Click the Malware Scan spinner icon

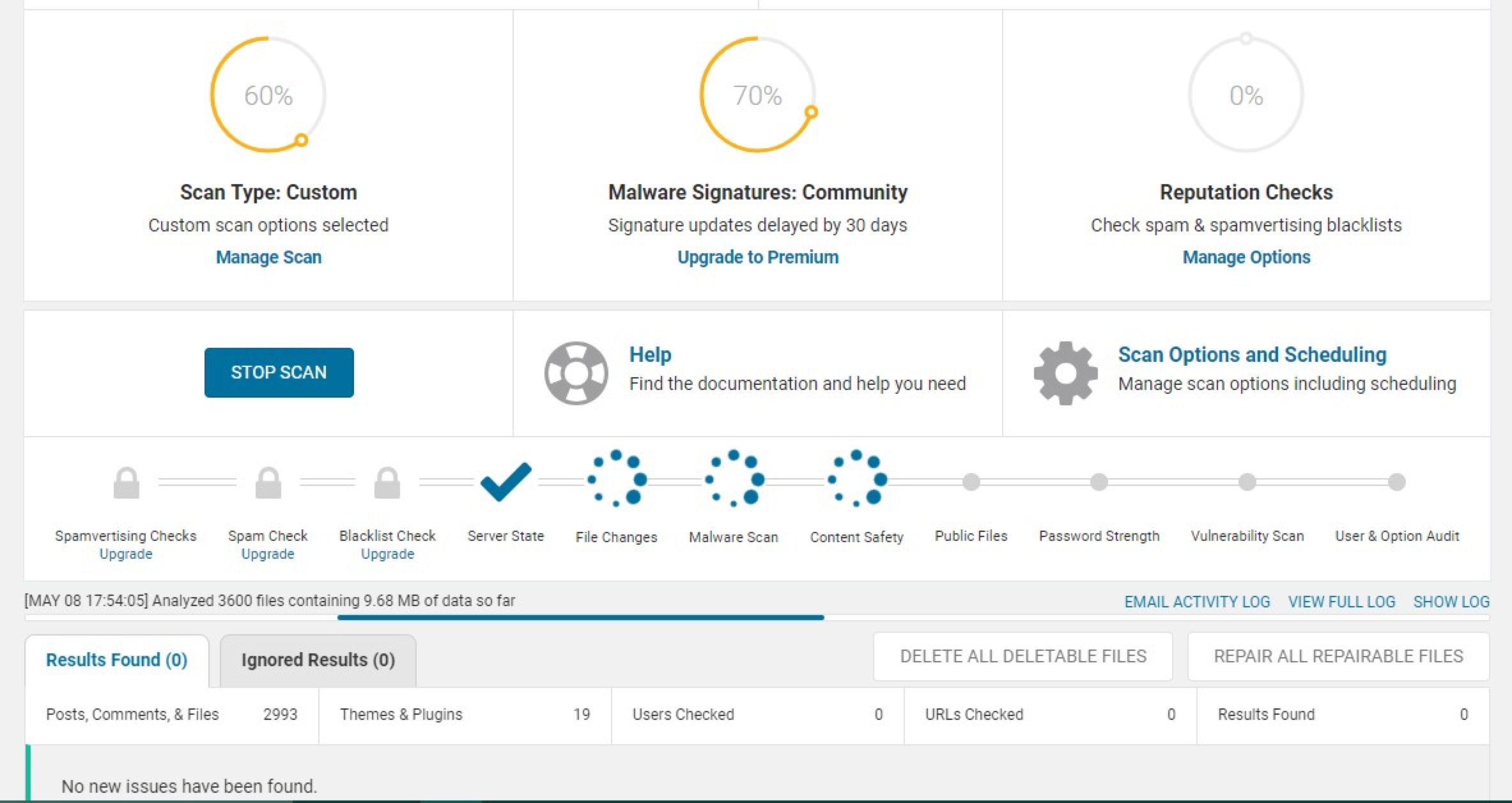tap(734, 478)
